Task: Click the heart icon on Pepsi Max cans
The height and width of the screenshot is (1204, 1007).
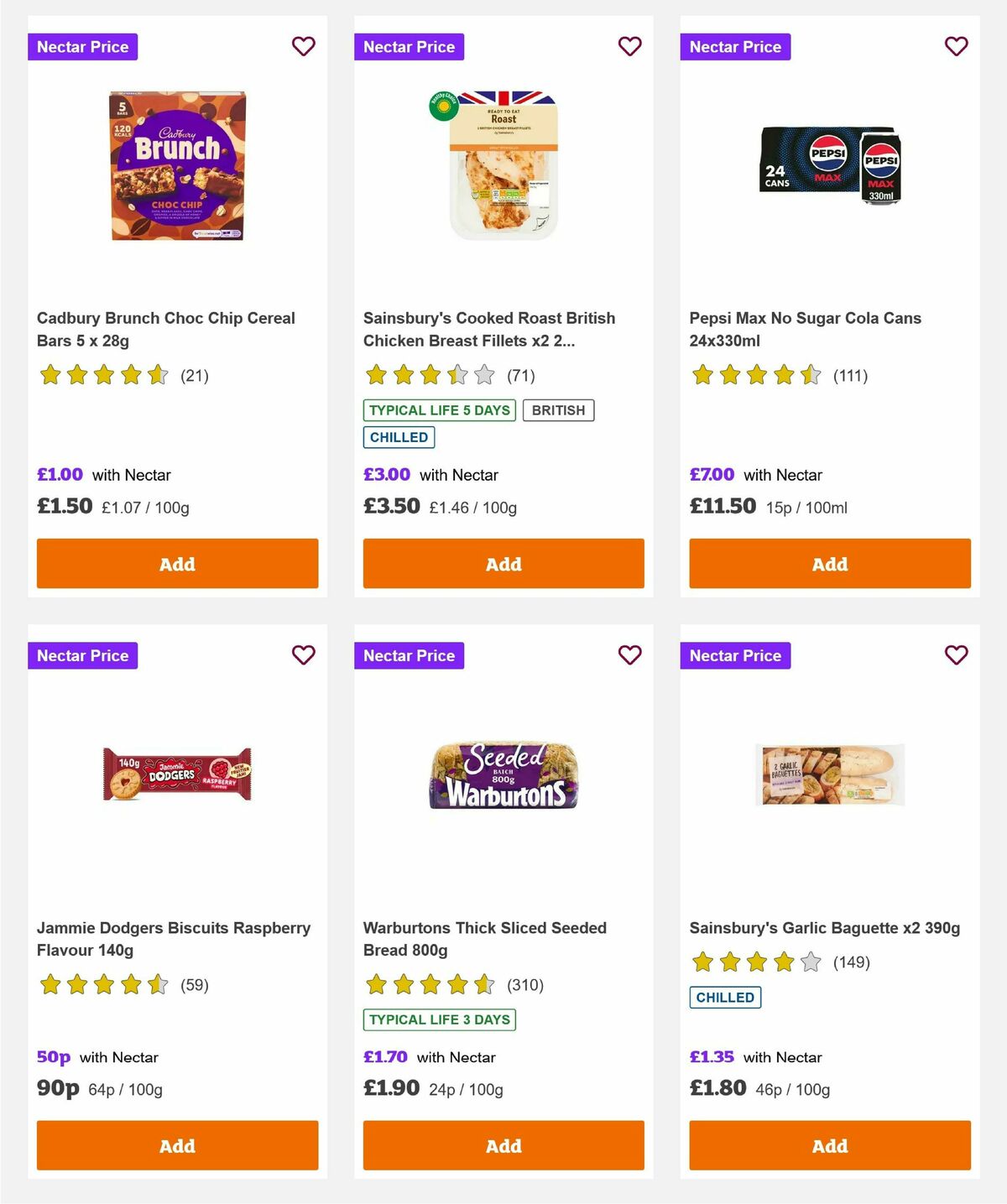Action: point(956,46)
